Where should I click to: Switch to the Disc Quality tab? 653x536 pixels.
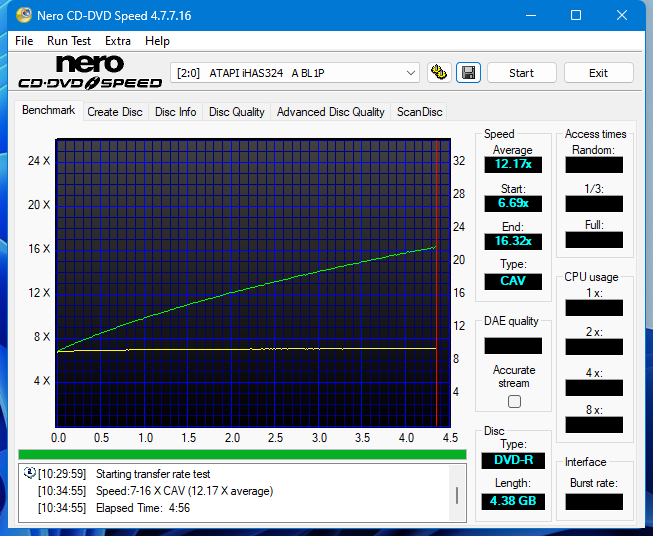pos(237,112)
